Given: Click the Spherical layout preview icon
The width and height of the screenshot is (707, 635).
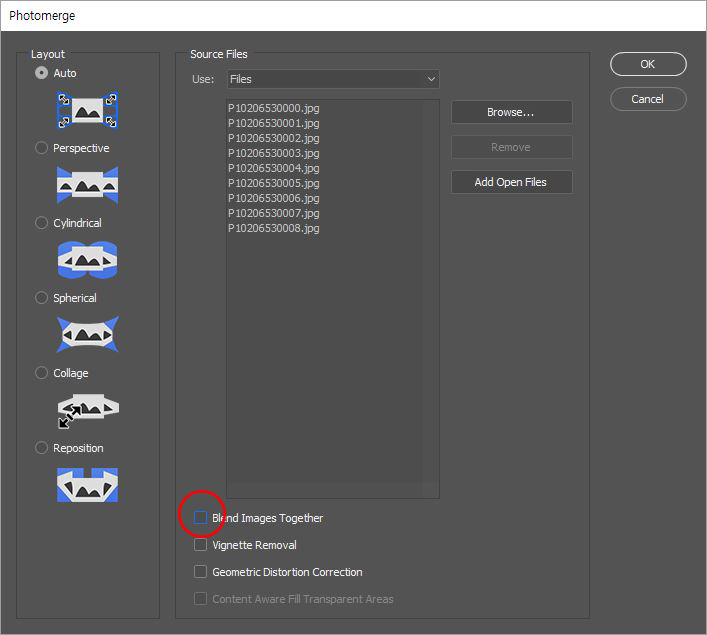Looking at the screenshot, I should coord(87,335).
